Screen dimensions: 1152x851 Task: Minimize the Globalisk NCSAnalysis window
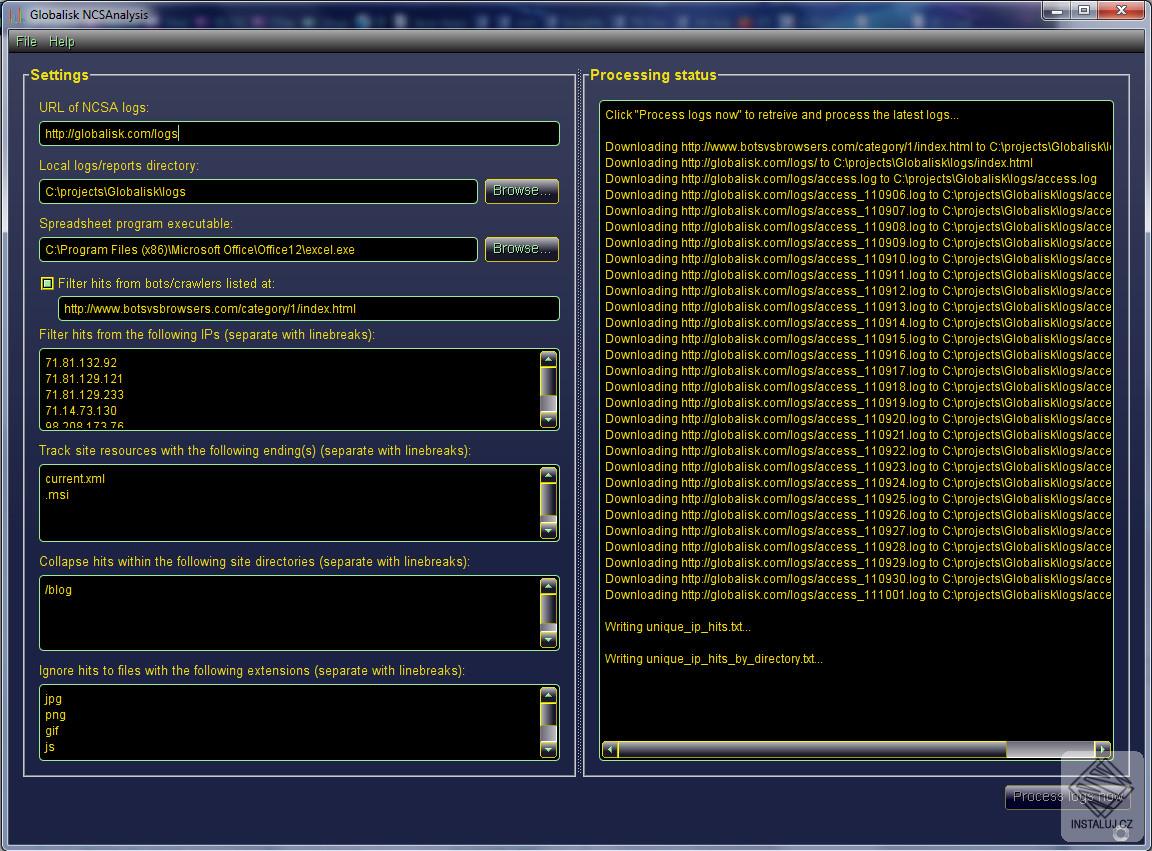click(x=1057, y=11)
